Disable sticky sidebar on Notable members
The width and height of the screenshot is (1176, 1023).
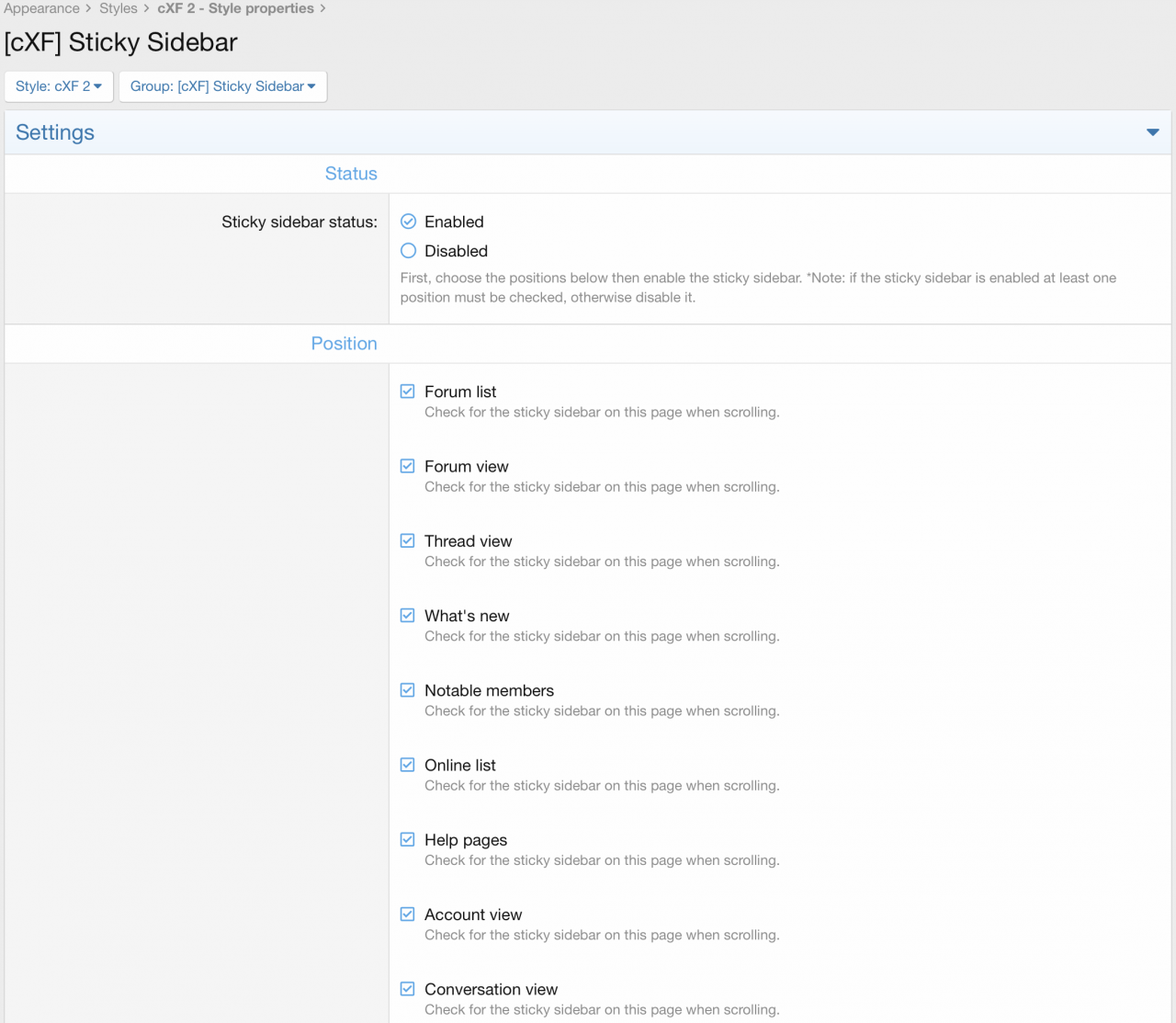408,690
